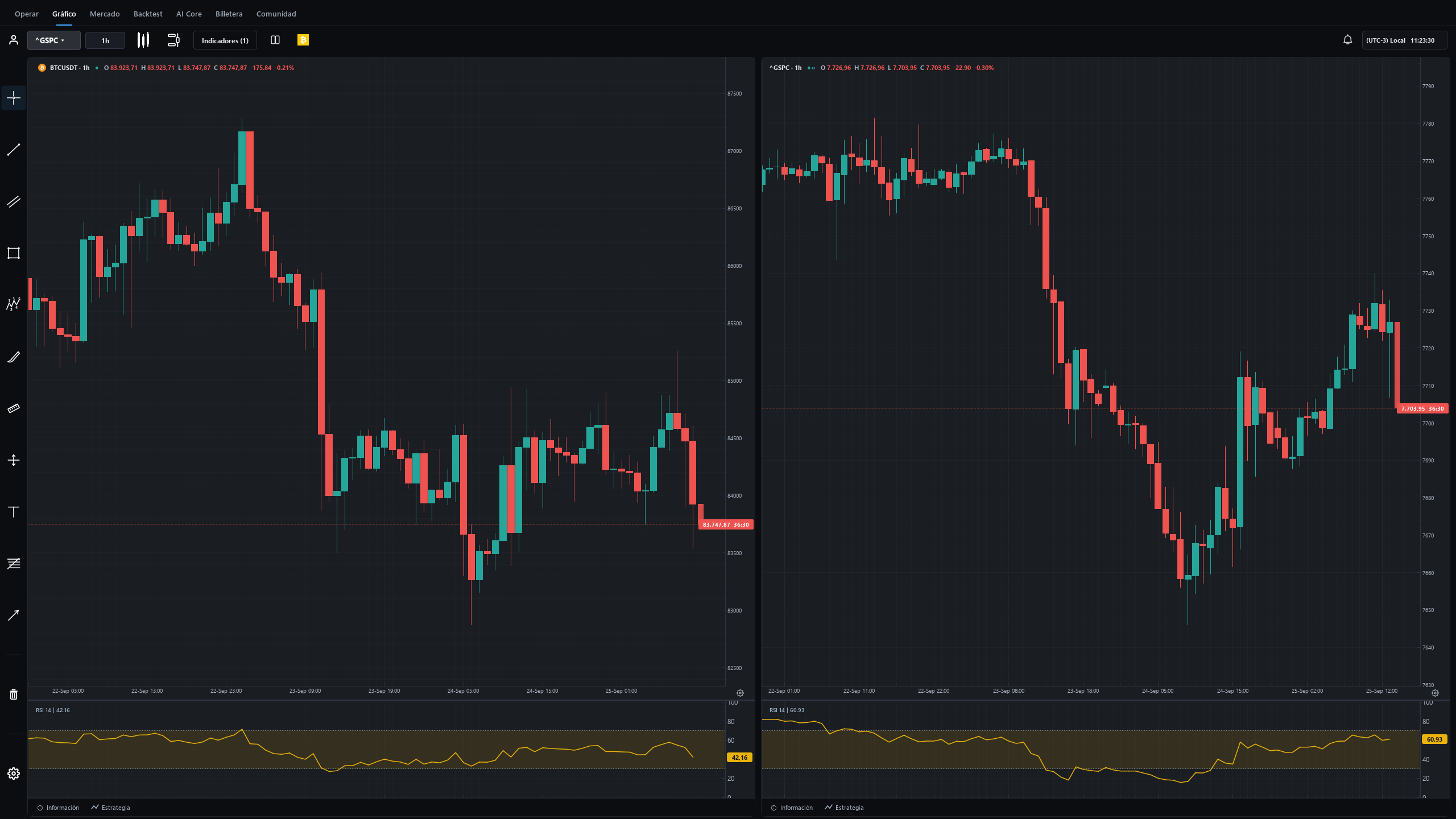Select the text annotation tool
This screenshot has height=819, width=1456.
[x=14, y=512]
